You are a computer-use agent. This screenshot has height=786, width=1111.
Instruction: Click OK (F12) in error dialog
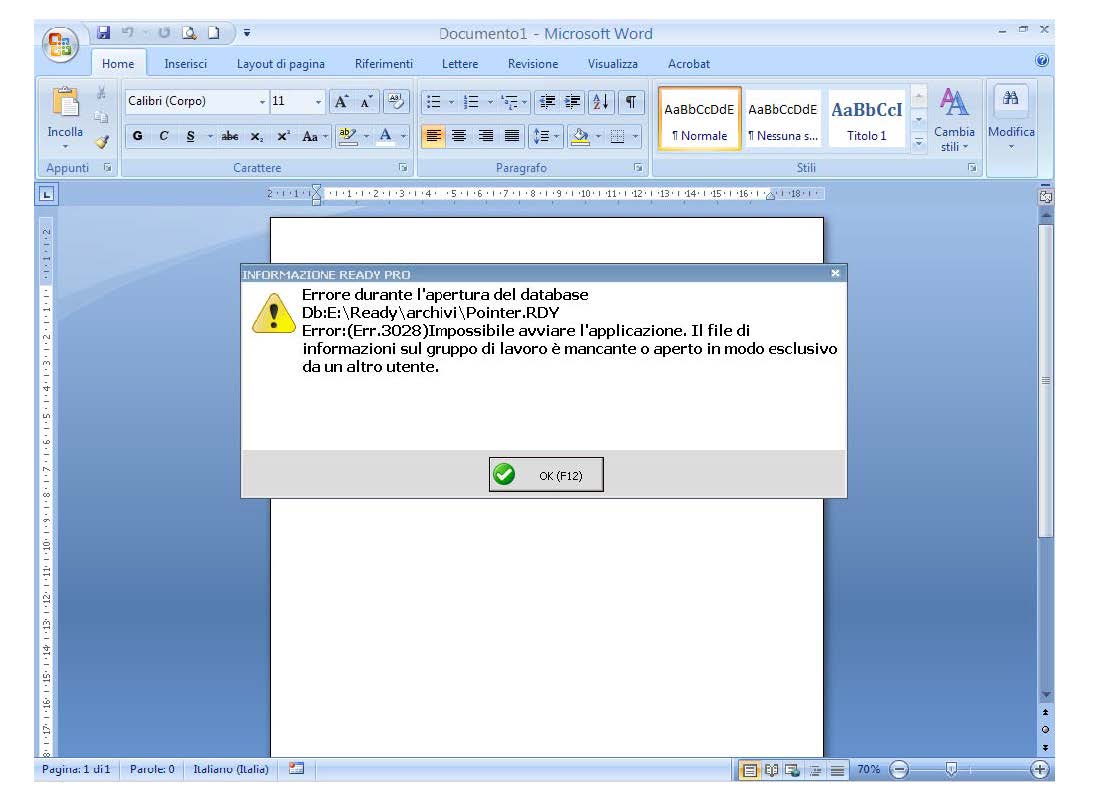click(x=546, y=474)
